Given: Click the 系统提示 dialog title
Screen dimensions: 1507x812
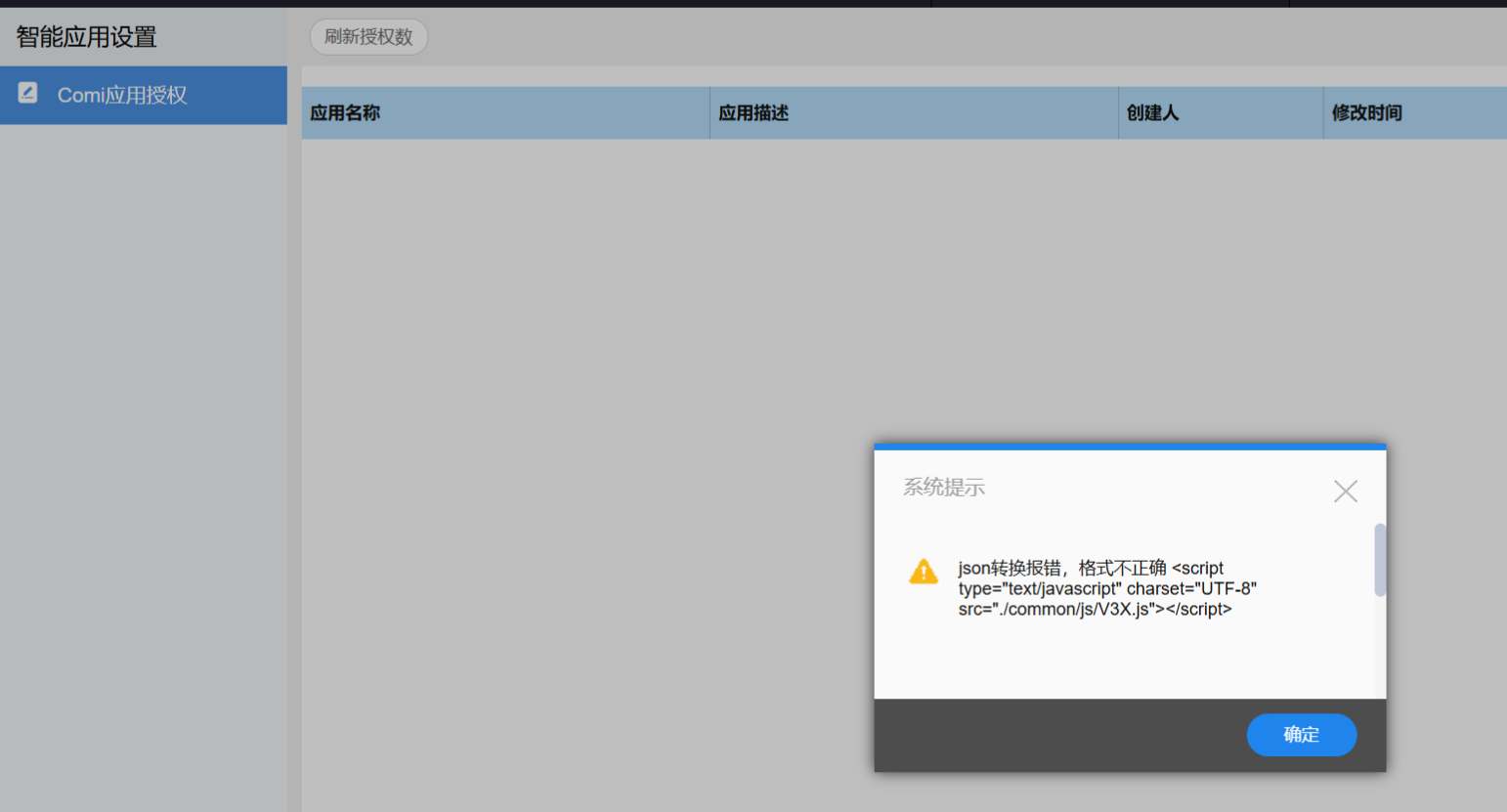Looking at the screenshot, I should pos(944,487).
